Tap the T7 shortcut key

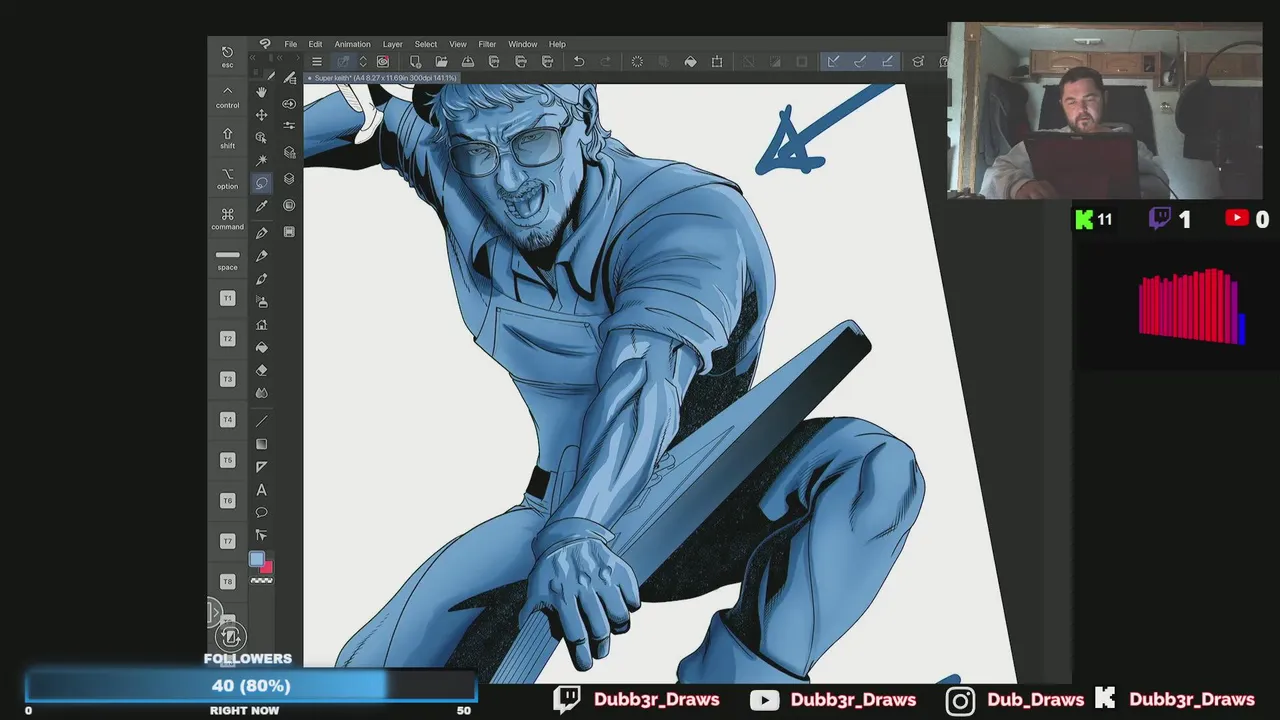pos(227,541)
